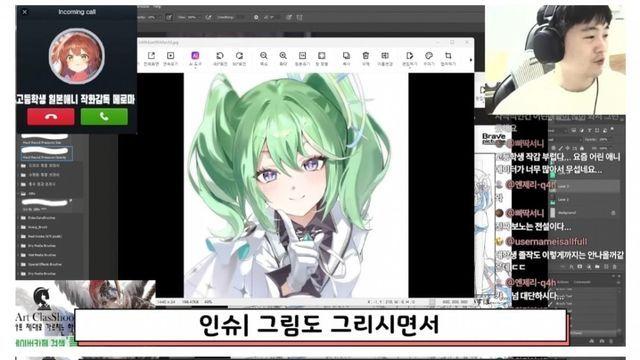The height and width of the screenshot is (360, 640).
Task: Click the Art ClasShoo banner ad
Action: point(85,313)
